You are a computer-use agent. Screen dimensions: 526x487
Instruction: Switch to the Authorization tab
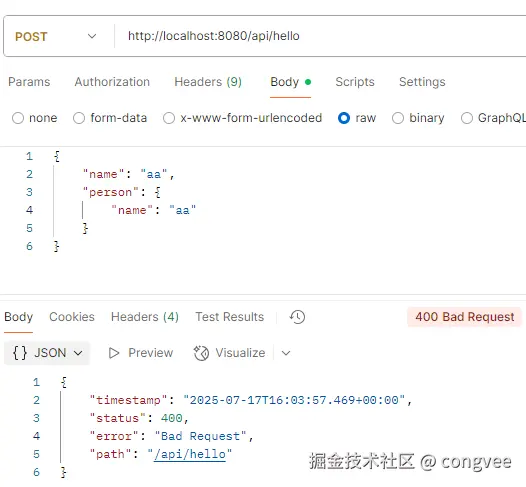click(112, 82)
